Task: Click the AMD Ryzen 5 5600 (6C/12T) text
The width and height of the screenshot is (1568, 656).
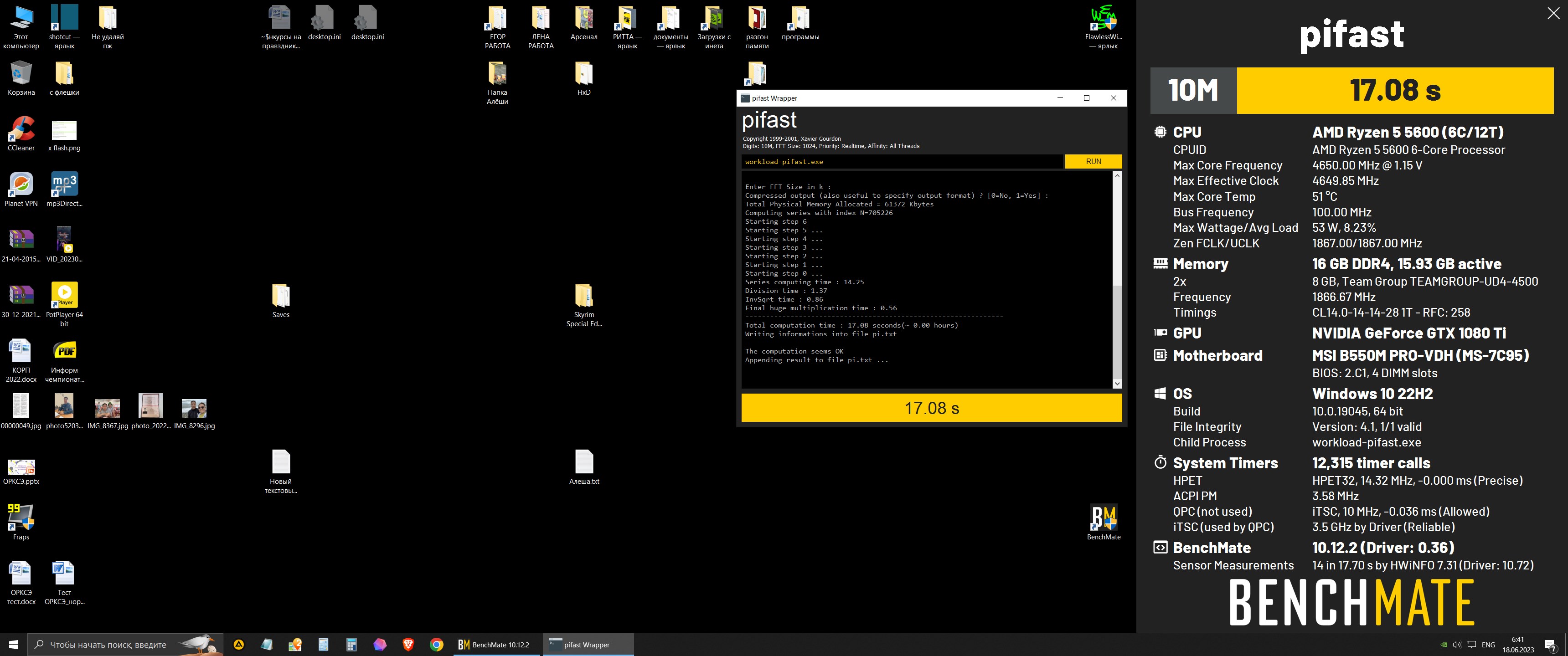Action: [1408, 132]
